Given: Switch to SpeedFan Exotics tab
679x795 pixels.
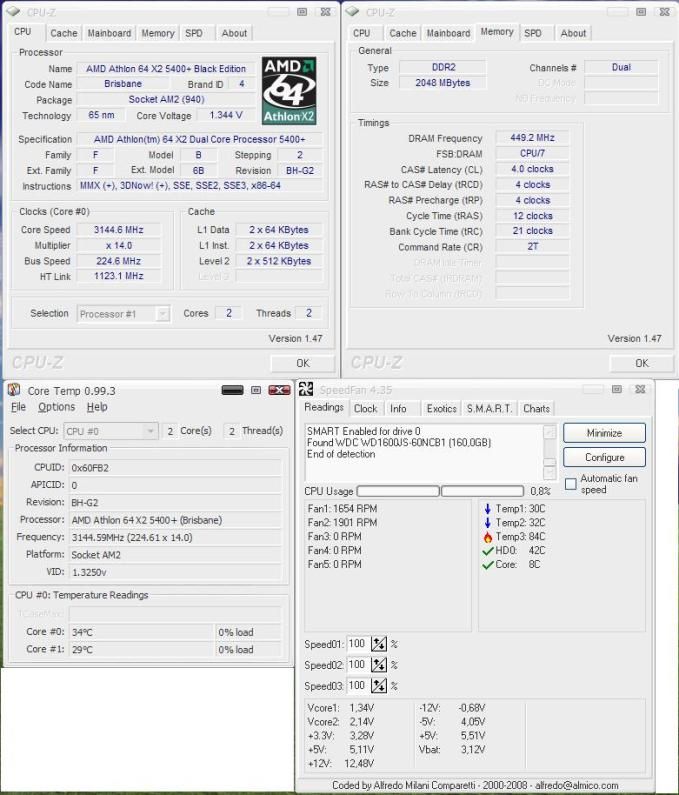Looking at the screenshot, I should click(442, 408).
